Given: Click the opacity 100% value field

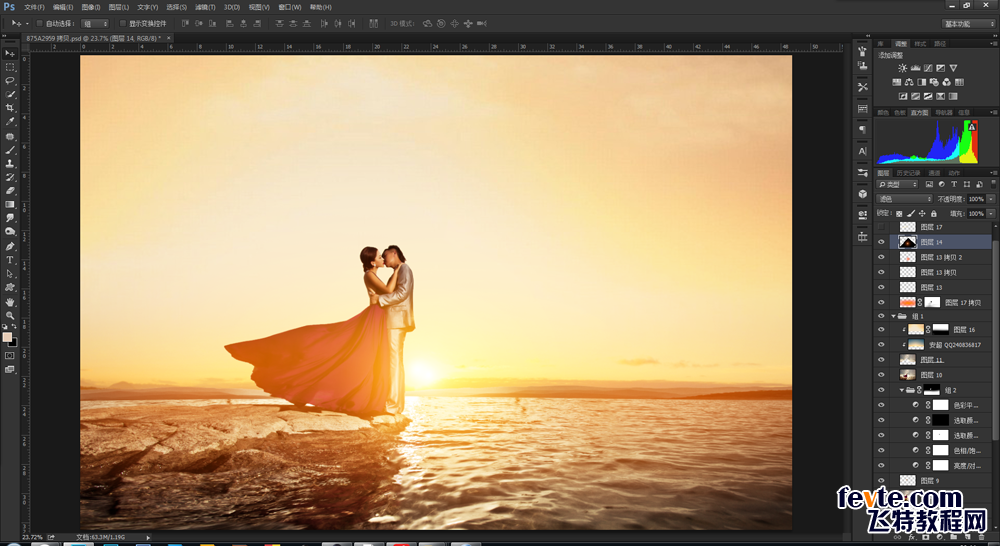Looking at the screenshot, I should tap(976, 199).
